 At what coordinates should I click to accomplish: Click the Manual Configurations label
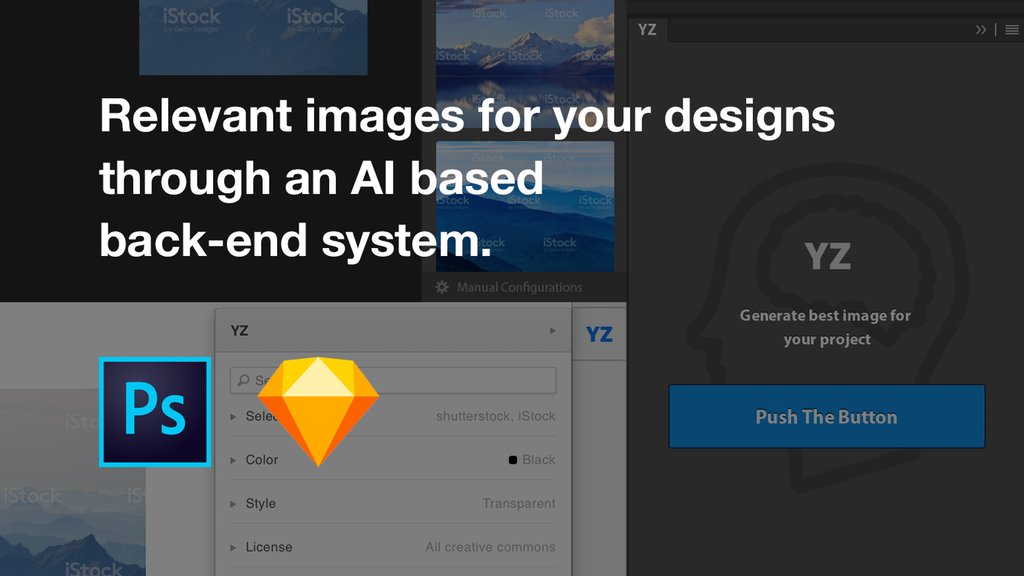pyautogui.click(x=519, y=287)
